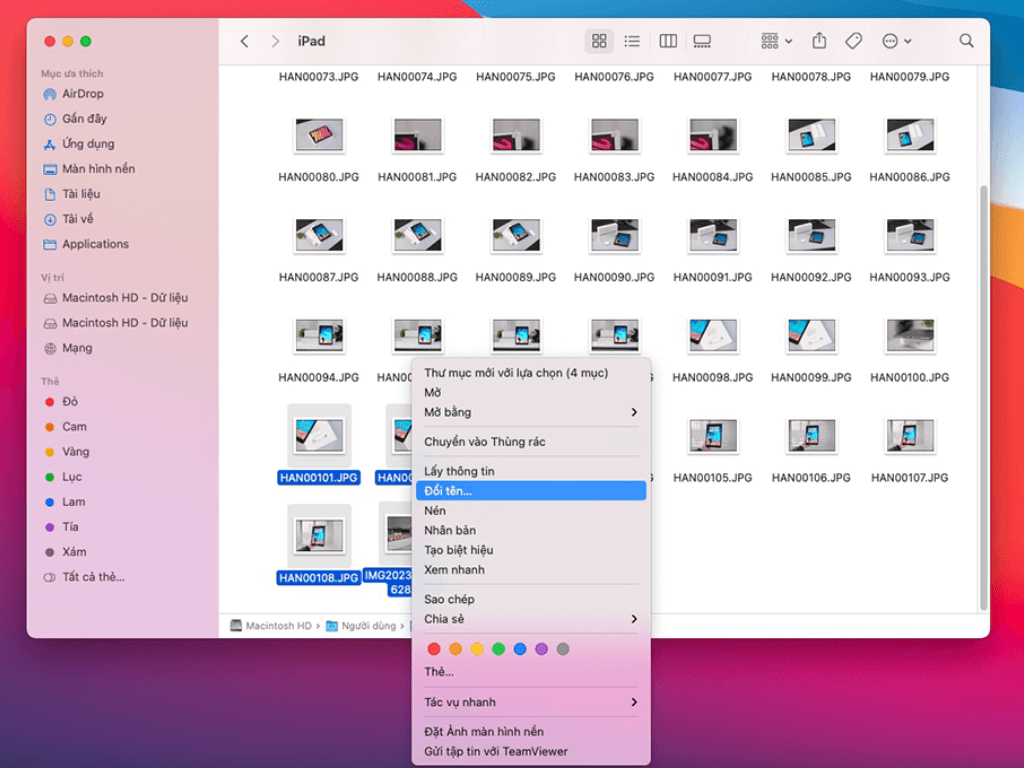Click the Share toolbar icon
The width and height of the screenshot is (1024, 768).
coord(819,41)
